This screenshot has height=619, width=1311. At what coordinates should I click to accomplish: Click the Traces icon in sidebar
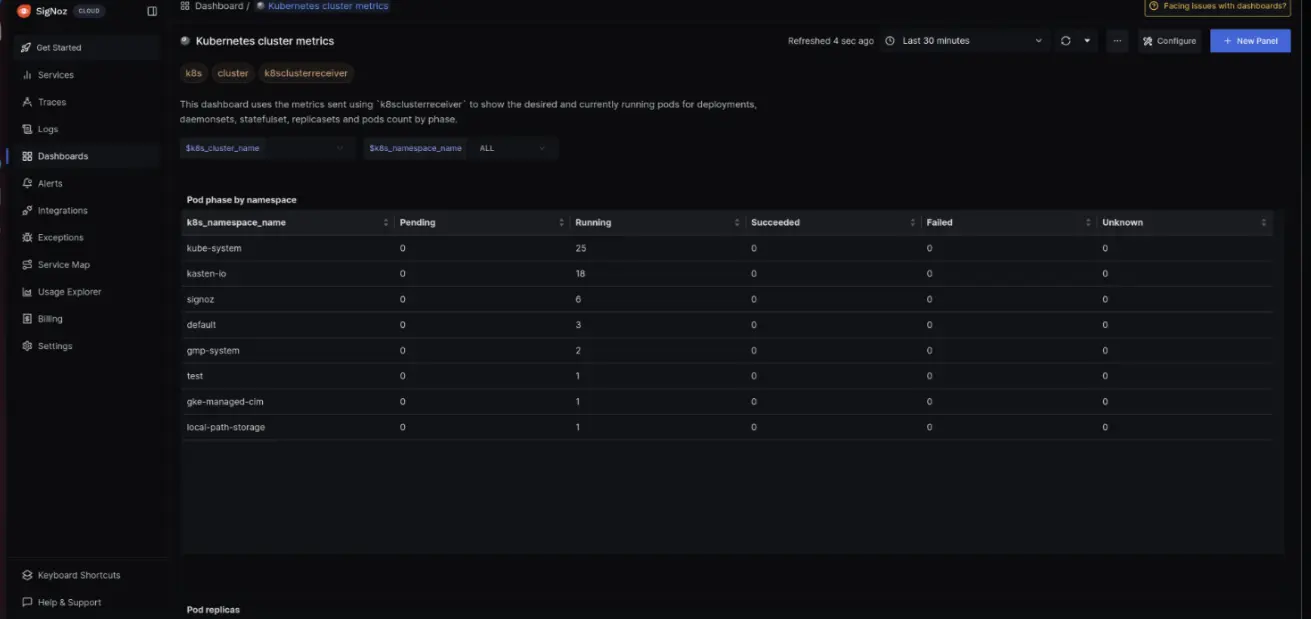coord(27,102)
